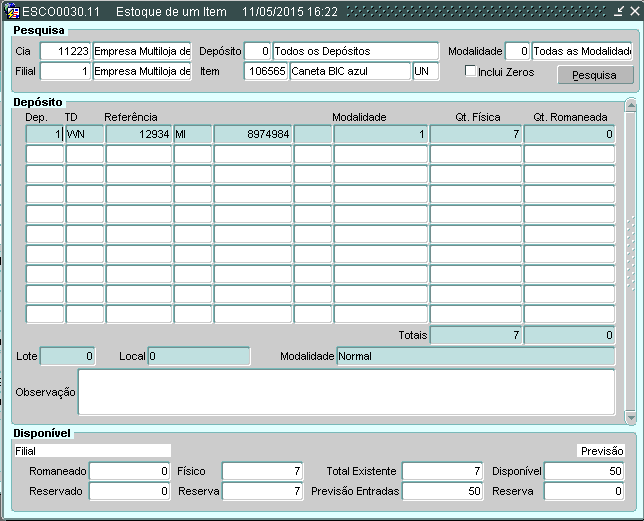Select Qt. Física cell showing 7 in first row
644x521 pixels.
point(476,134)
